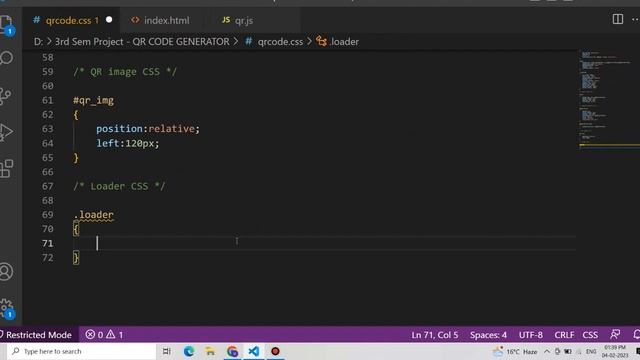Click the .loader selector text
This screenshot has height=360, width=640.
click(x=93, y=215)
